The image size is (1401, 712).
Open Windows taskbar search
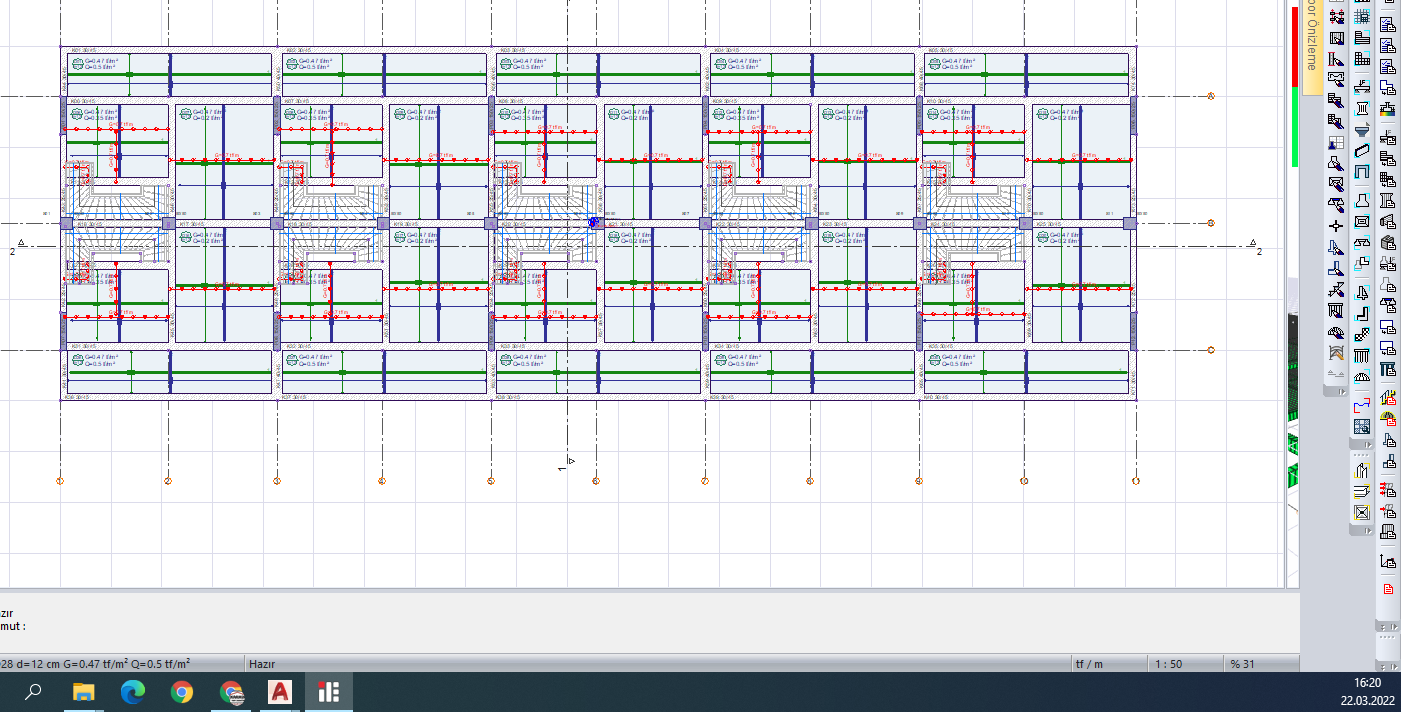[x=34, y=691]
